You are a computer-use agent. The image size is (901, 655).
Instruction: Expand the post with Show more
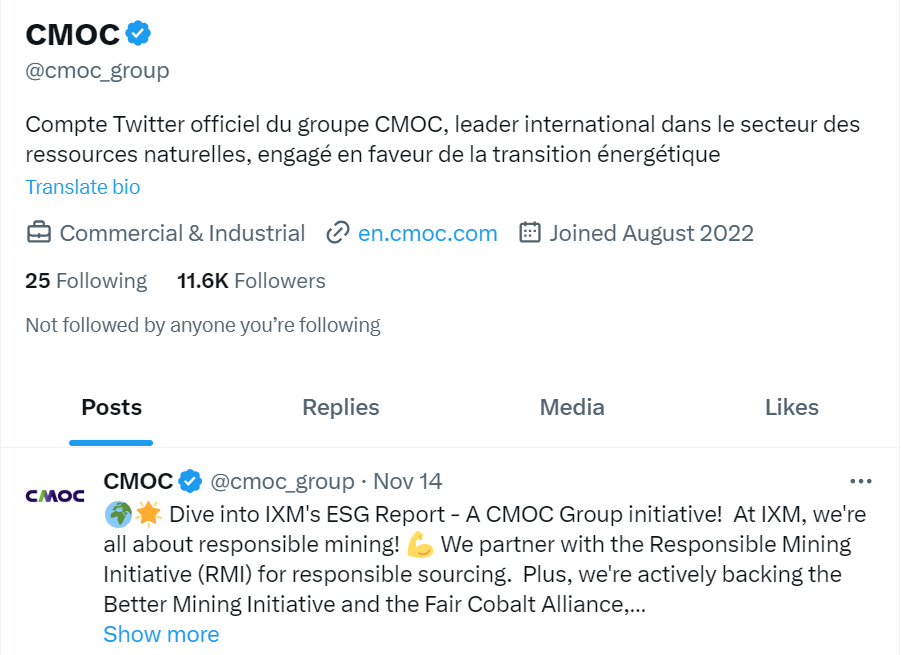coord(161,635)
